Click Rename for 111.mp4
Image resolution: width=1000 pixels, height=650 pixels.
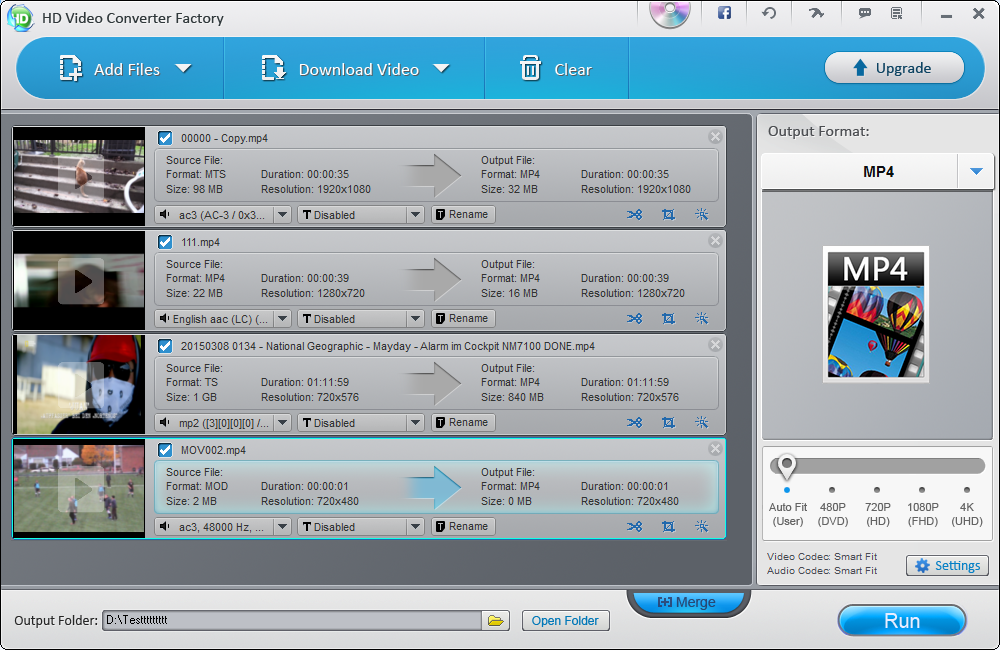[x=463, y=318]
